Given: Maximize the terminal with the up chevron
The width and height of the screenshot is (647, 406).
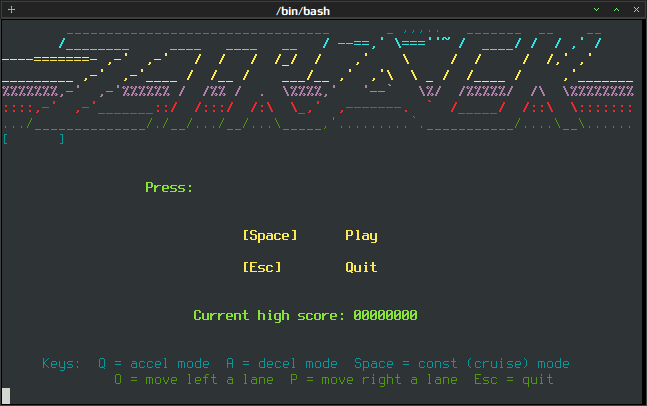Looking at the screenshot, I should point(616,9).
